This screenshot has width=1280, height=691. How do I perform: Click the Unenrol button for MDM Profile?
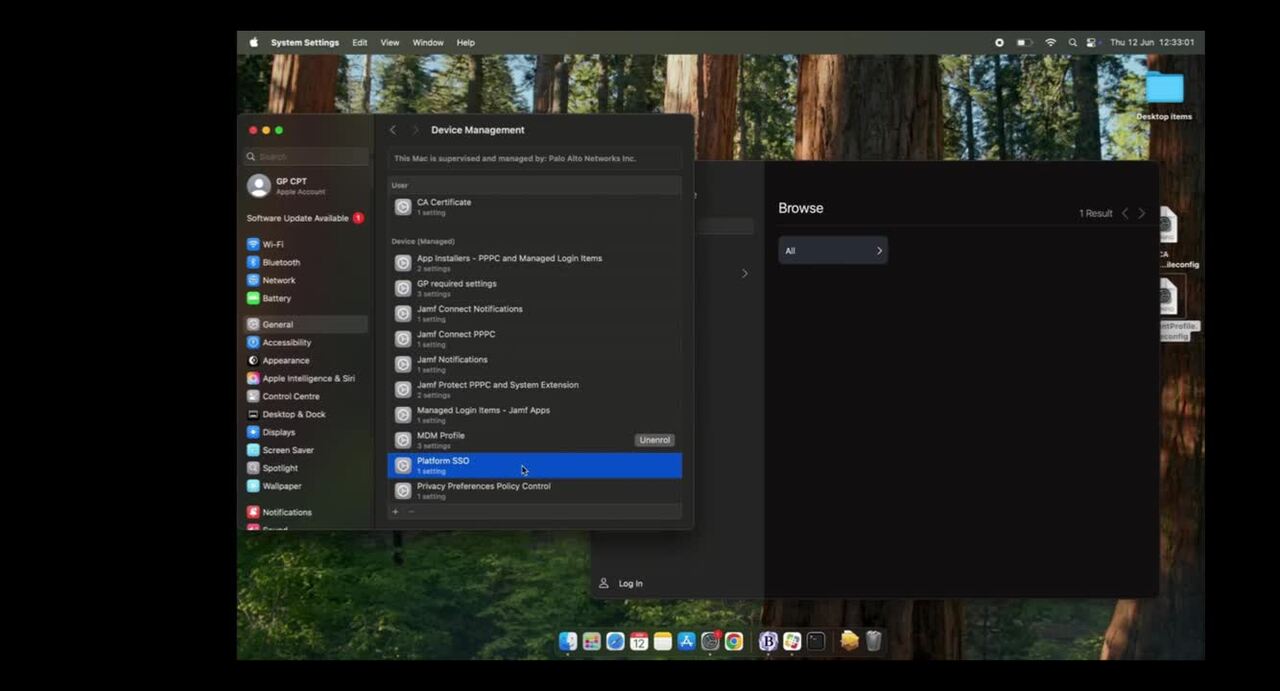pyautogui.click(x=654, y=440)
